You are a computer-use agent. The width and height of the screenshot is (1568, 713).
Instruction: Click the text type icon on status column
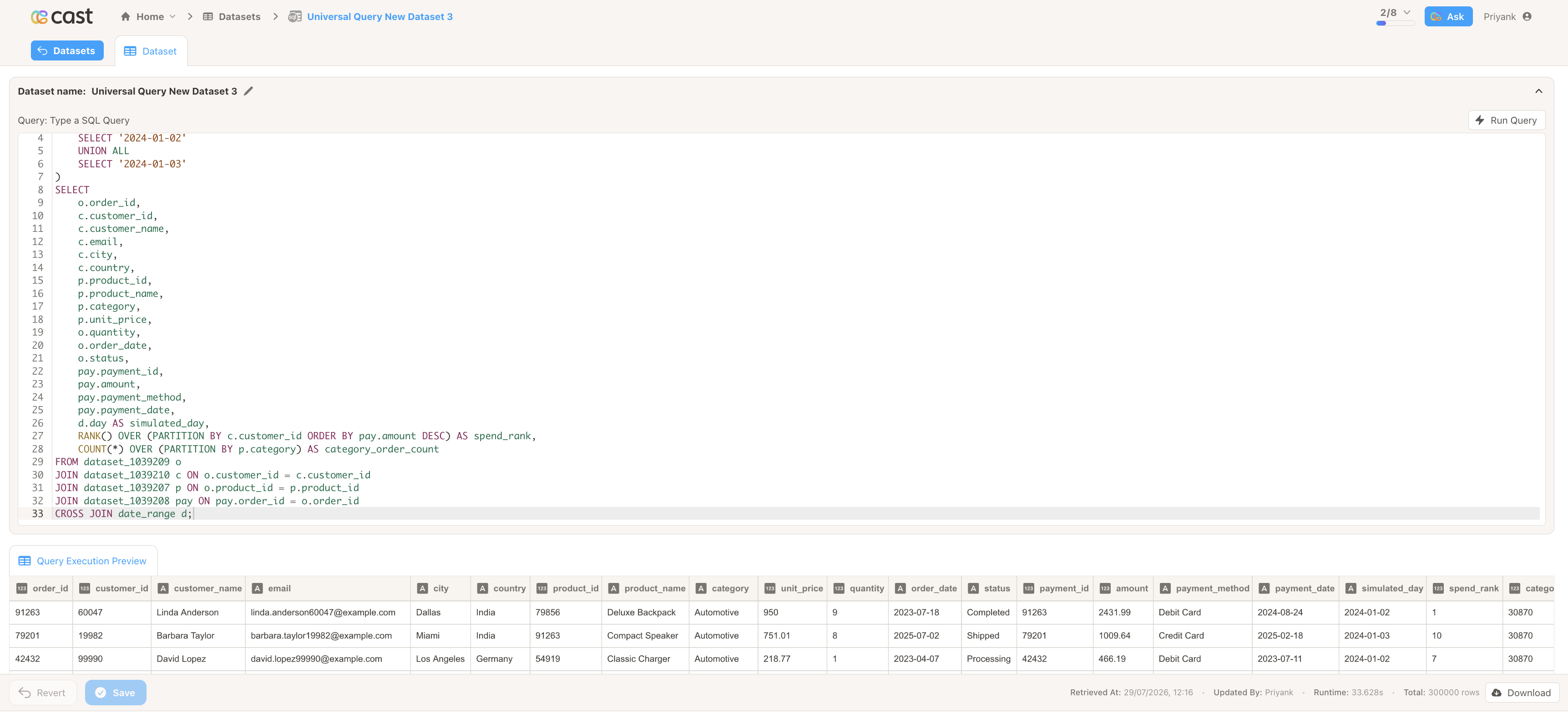point(973,588)
